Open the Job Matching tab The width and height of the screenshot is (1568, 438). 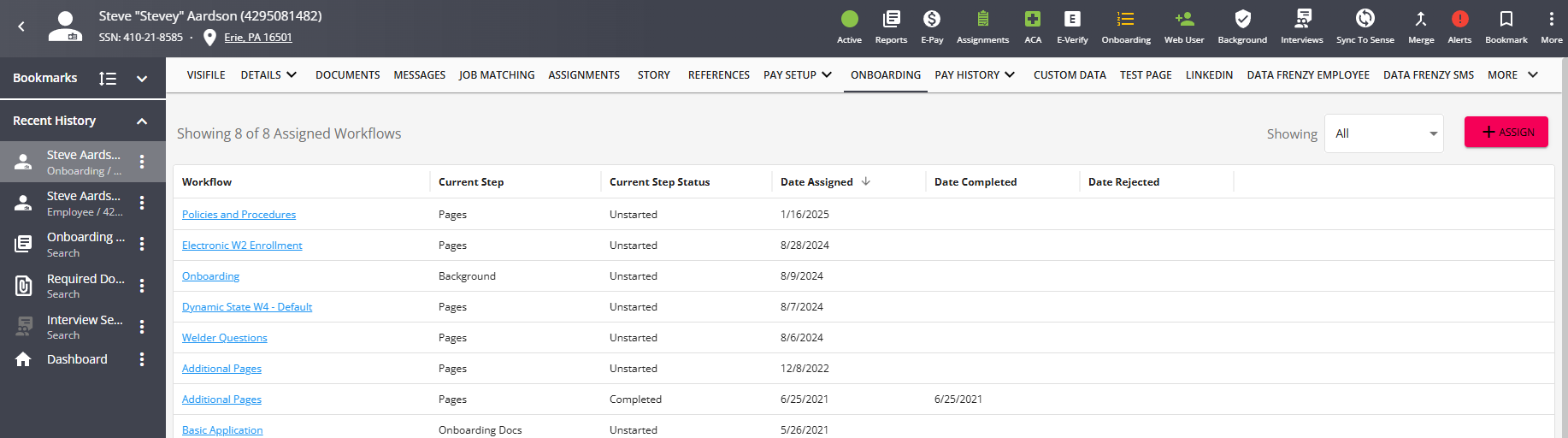(497, 75)
